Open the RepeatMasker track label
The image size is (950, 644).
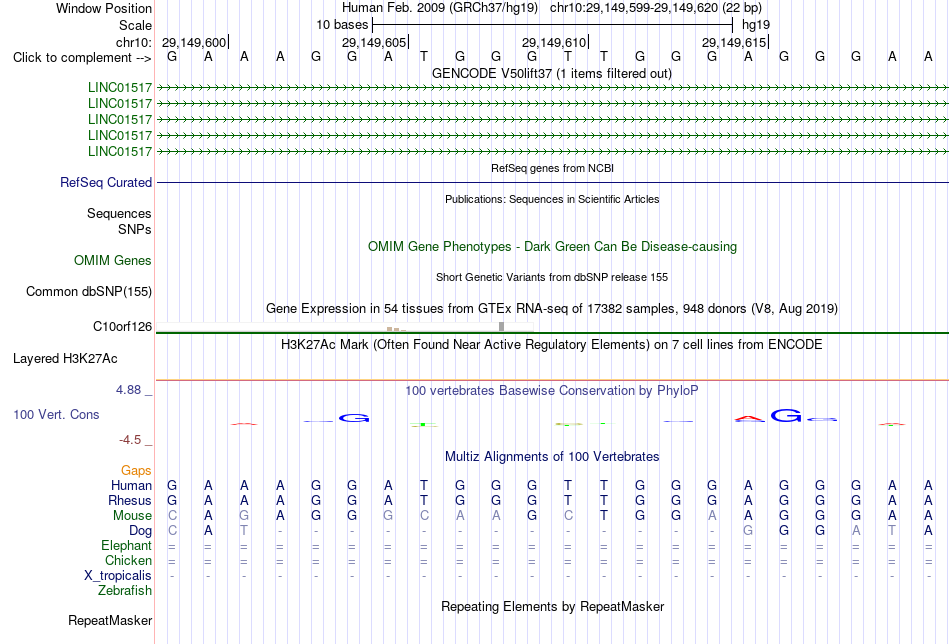[x=110, y=620]
